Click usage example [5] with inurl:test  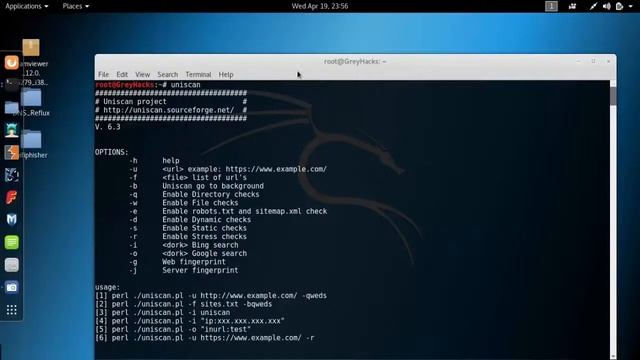[173, 329]
